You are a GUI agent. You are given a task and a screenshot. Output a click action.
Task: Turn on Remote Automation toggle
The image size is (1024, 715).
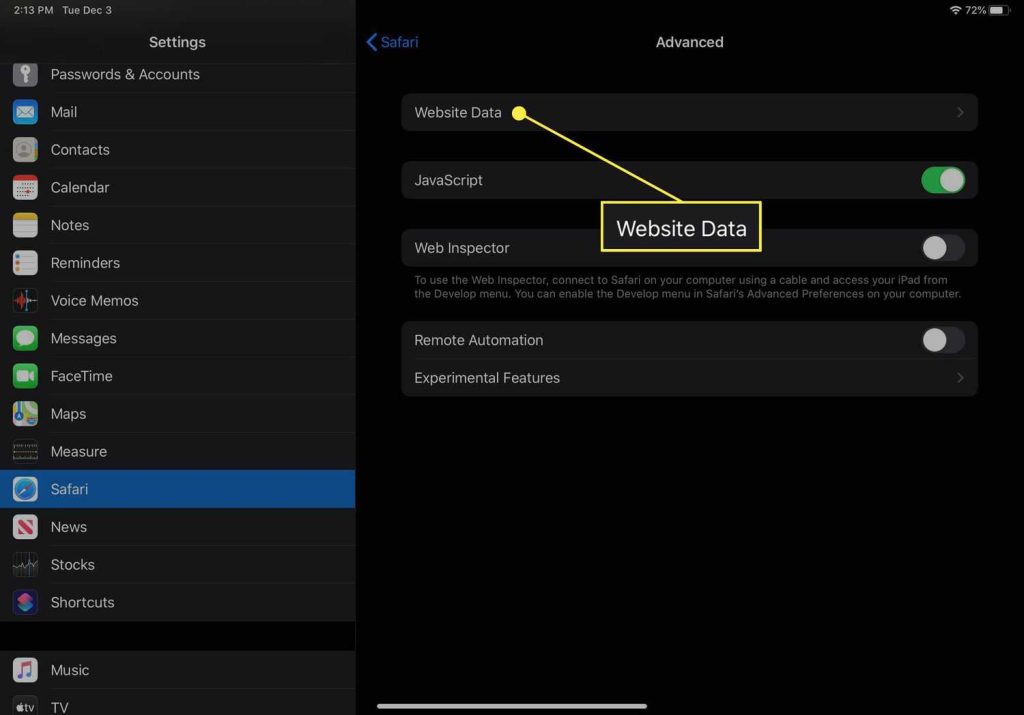[942, 340]
